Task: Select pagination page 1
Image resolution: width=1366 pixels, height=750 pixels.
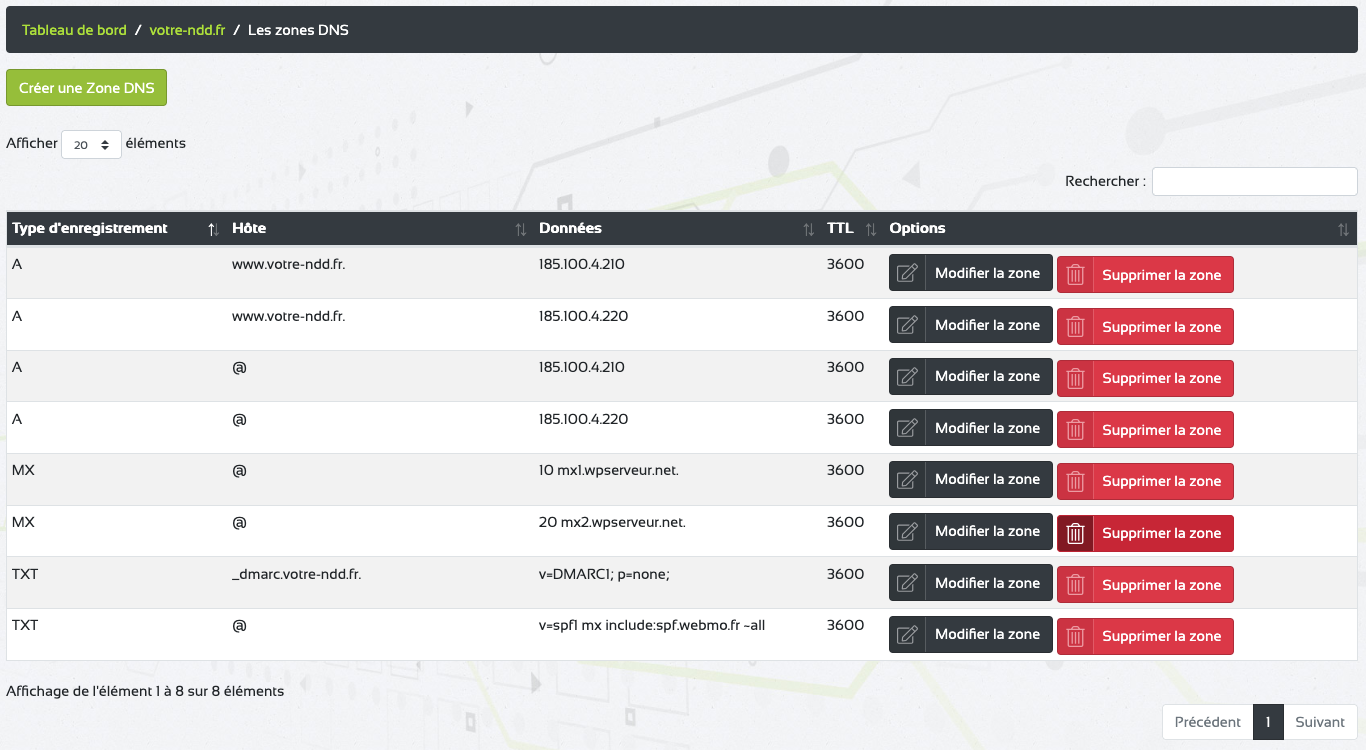Action: click(1268, 722)
